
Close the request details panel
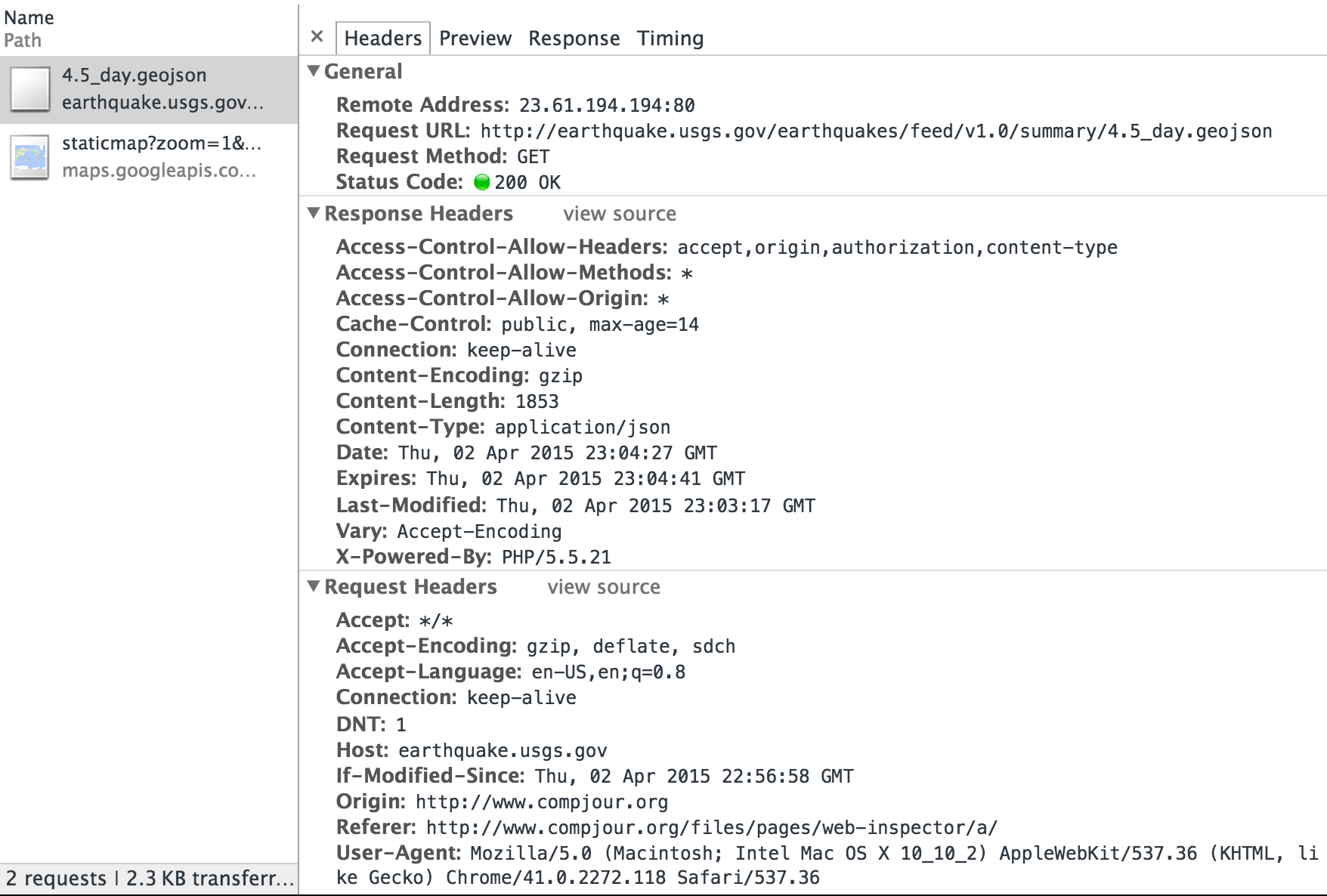pos(317,36)
